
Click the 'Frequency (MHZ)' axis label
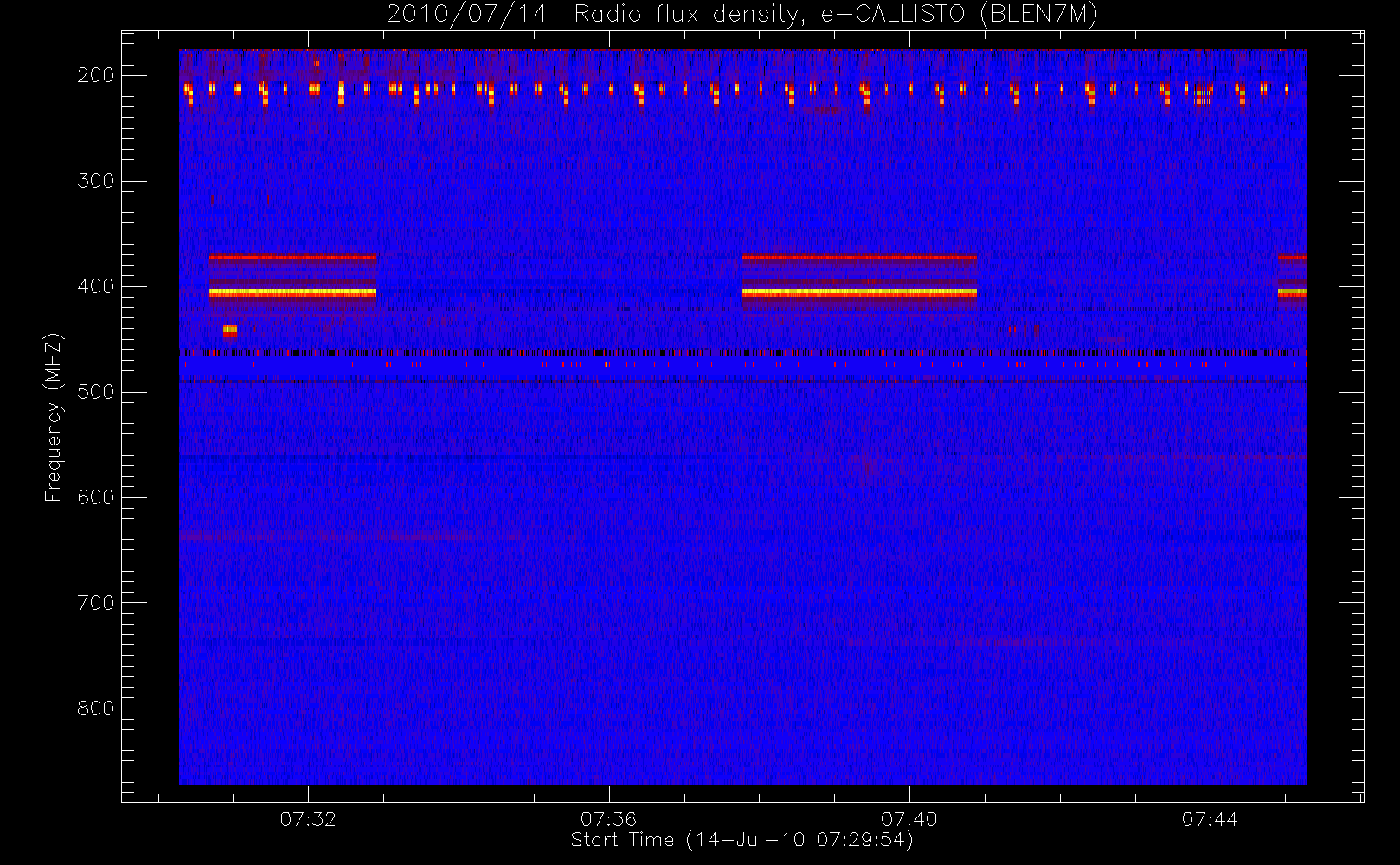pyautogui.click(x=54, y=417)
